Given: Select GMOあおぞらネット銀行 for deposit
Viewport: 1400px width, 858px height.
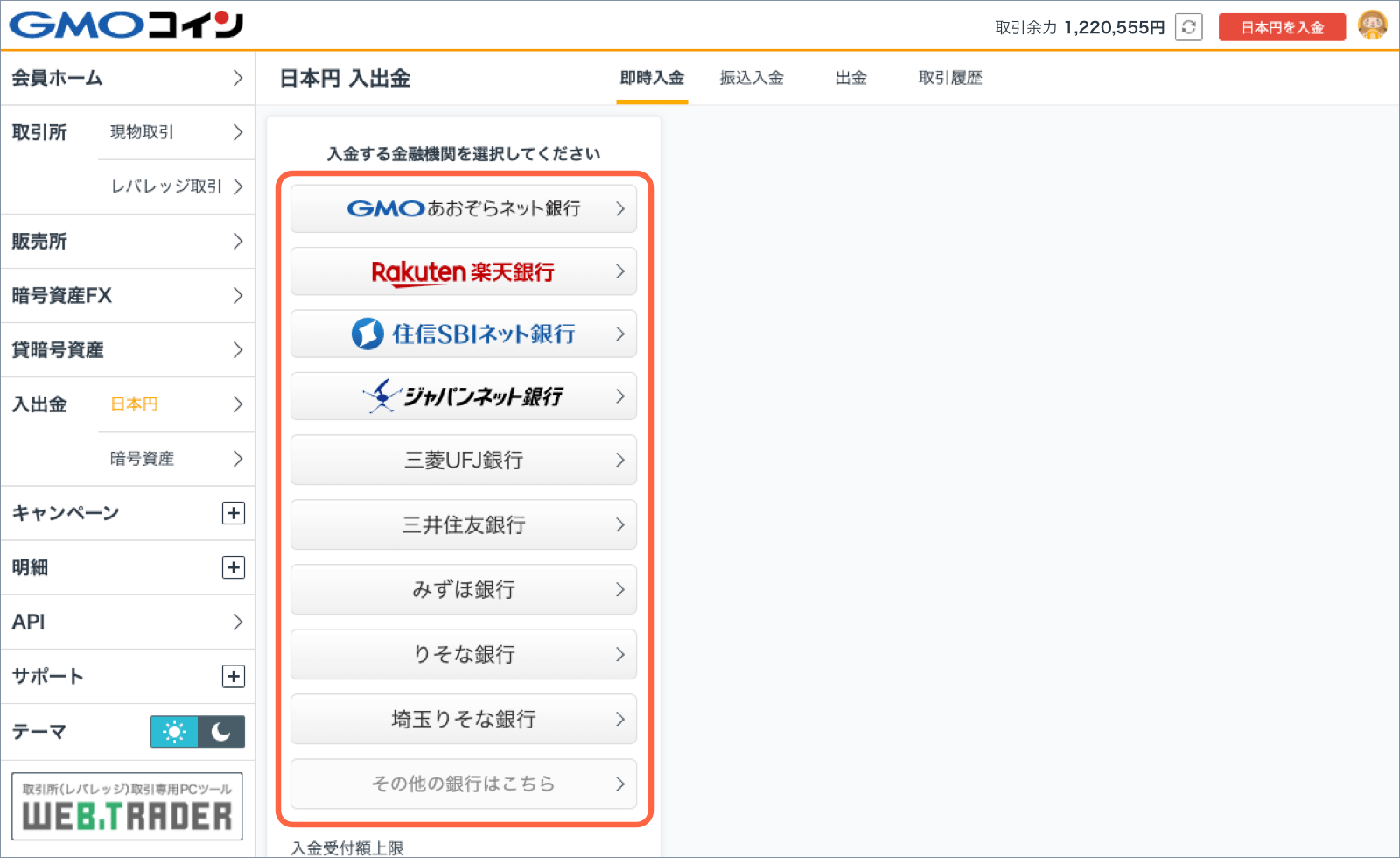Looking at the screenshot, I should click(x=464, y=208).
